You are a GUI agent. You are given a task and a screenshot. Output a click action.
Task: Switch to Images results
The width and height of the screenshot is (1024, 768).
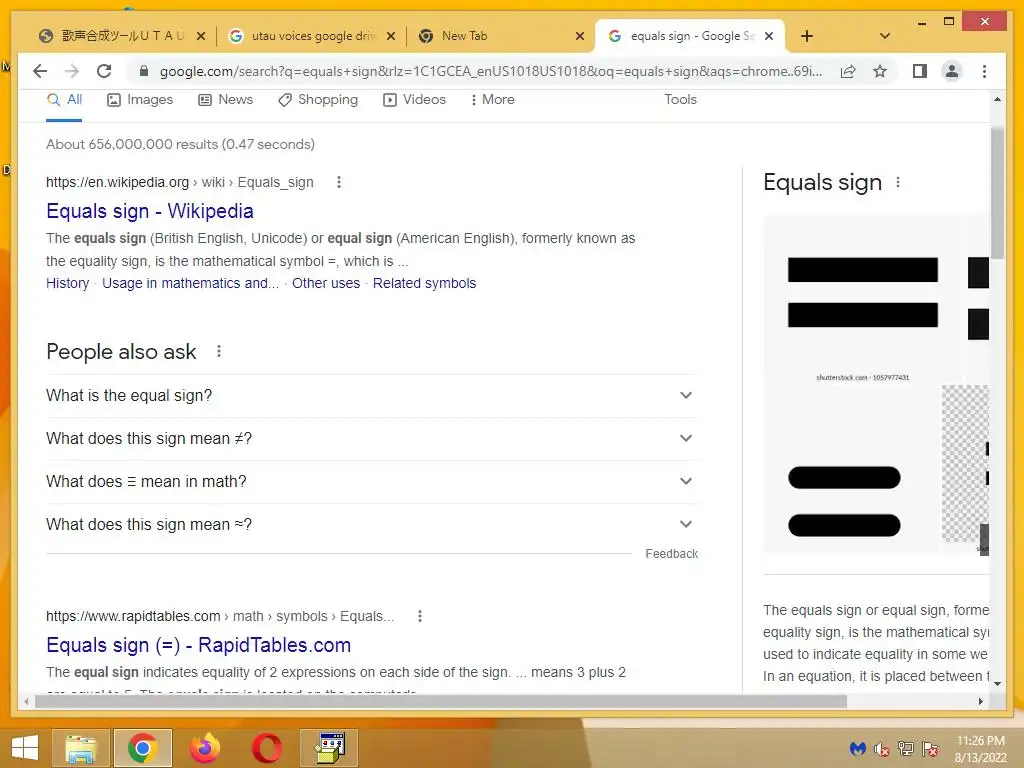tap(140, 100)
